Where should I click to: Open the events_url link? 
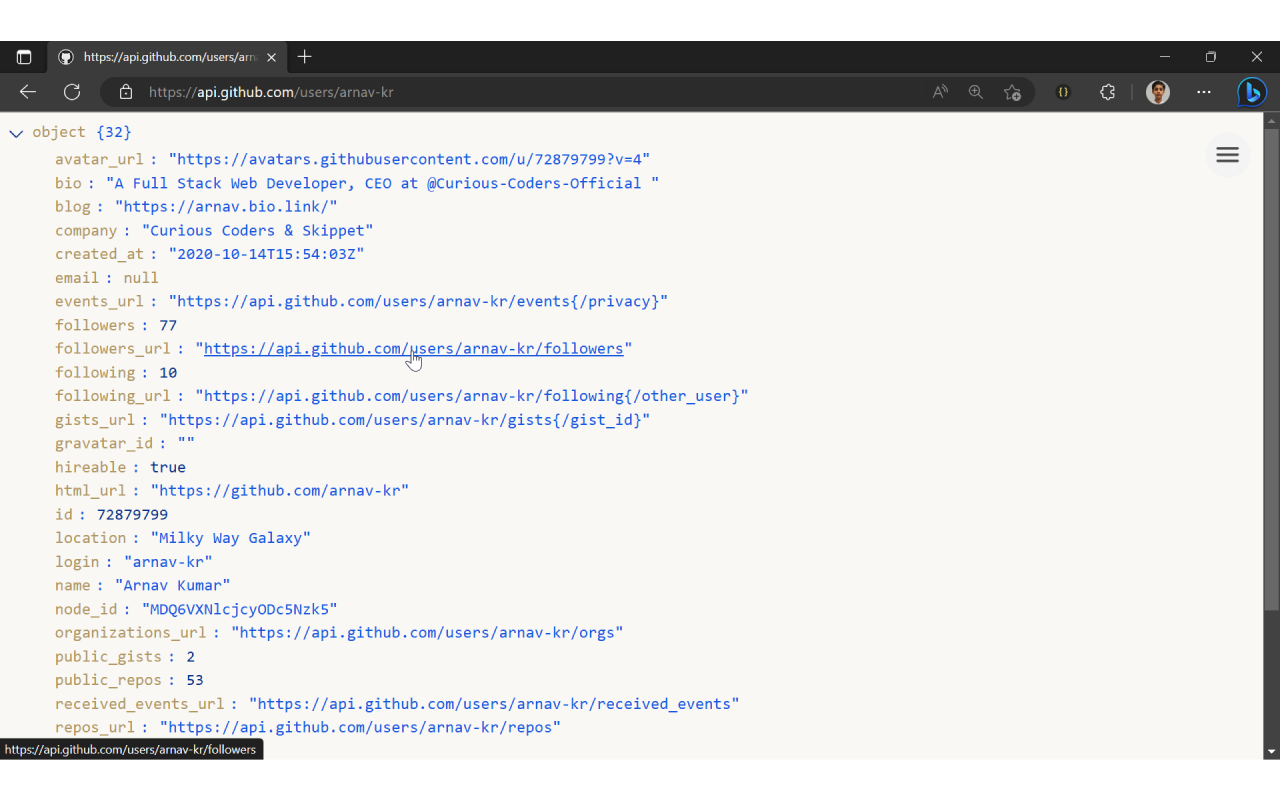418,301
